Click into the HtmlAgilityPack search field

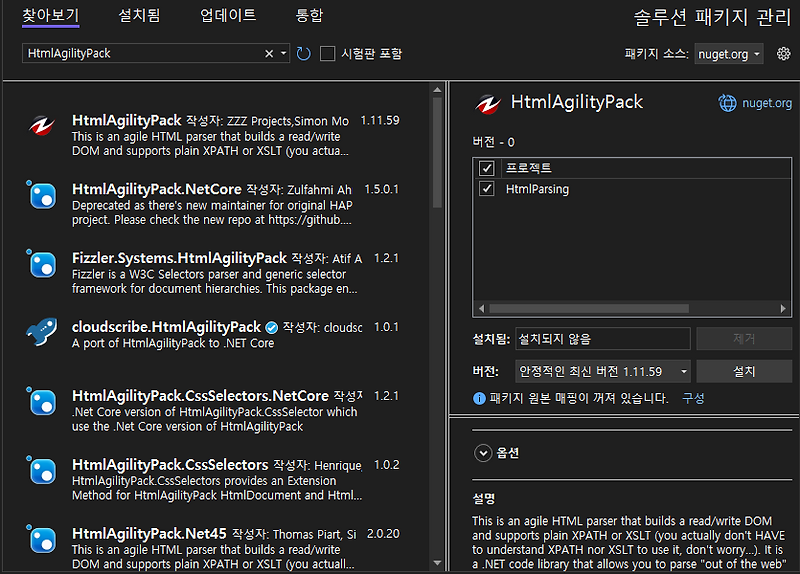tap(143, 54)
